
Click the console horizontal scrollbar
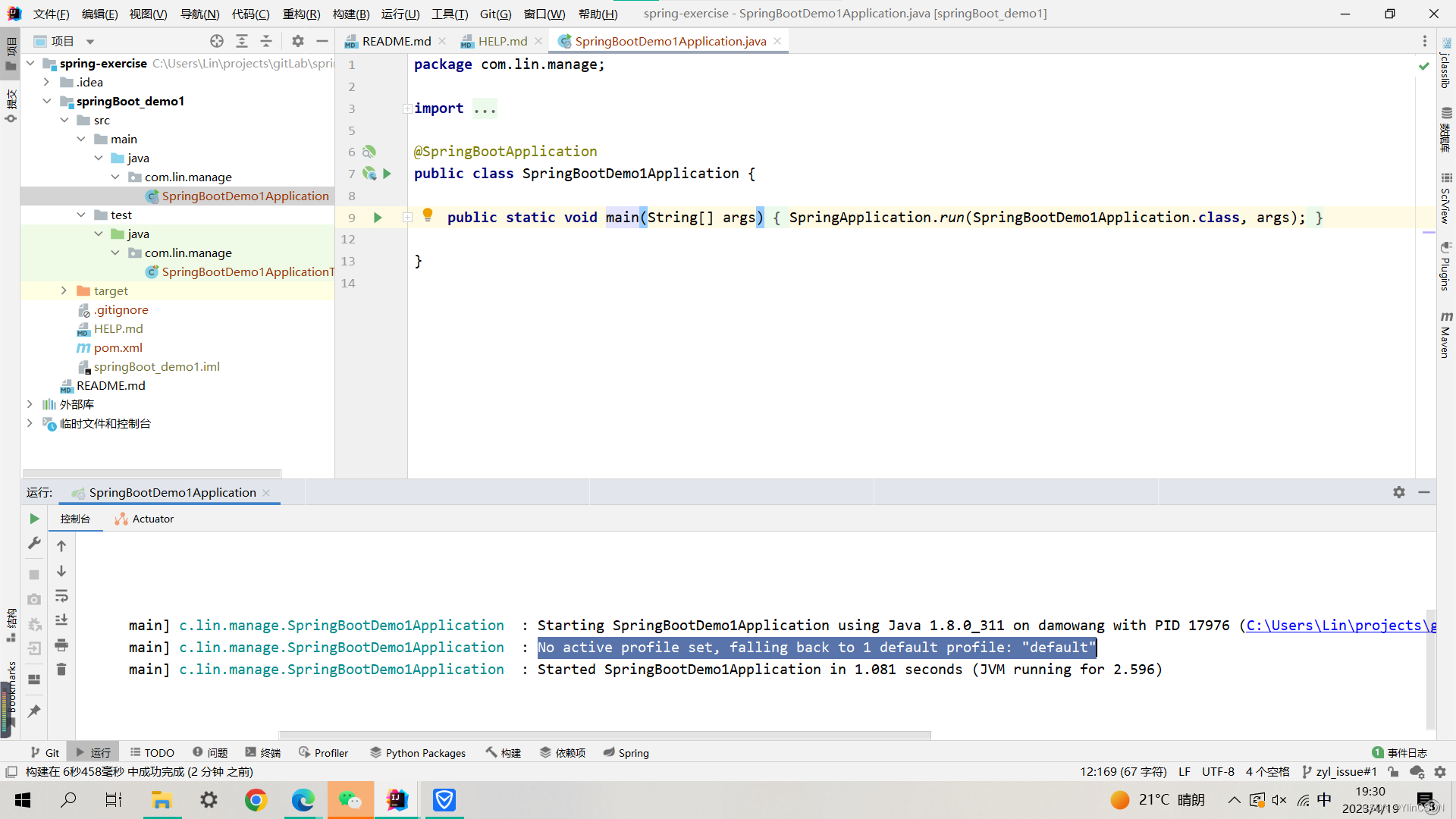click(604, 735)
